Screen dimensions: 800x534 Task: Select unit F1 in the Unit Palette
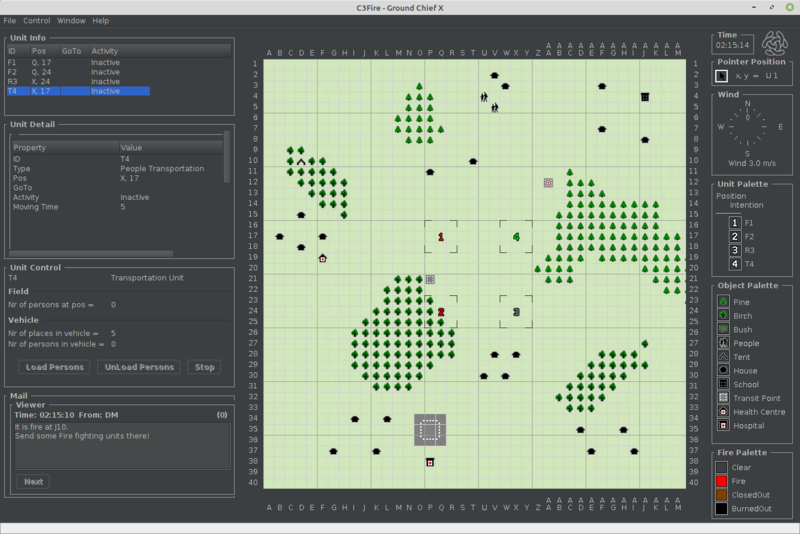pyautogui.click(x=735, y=222)
